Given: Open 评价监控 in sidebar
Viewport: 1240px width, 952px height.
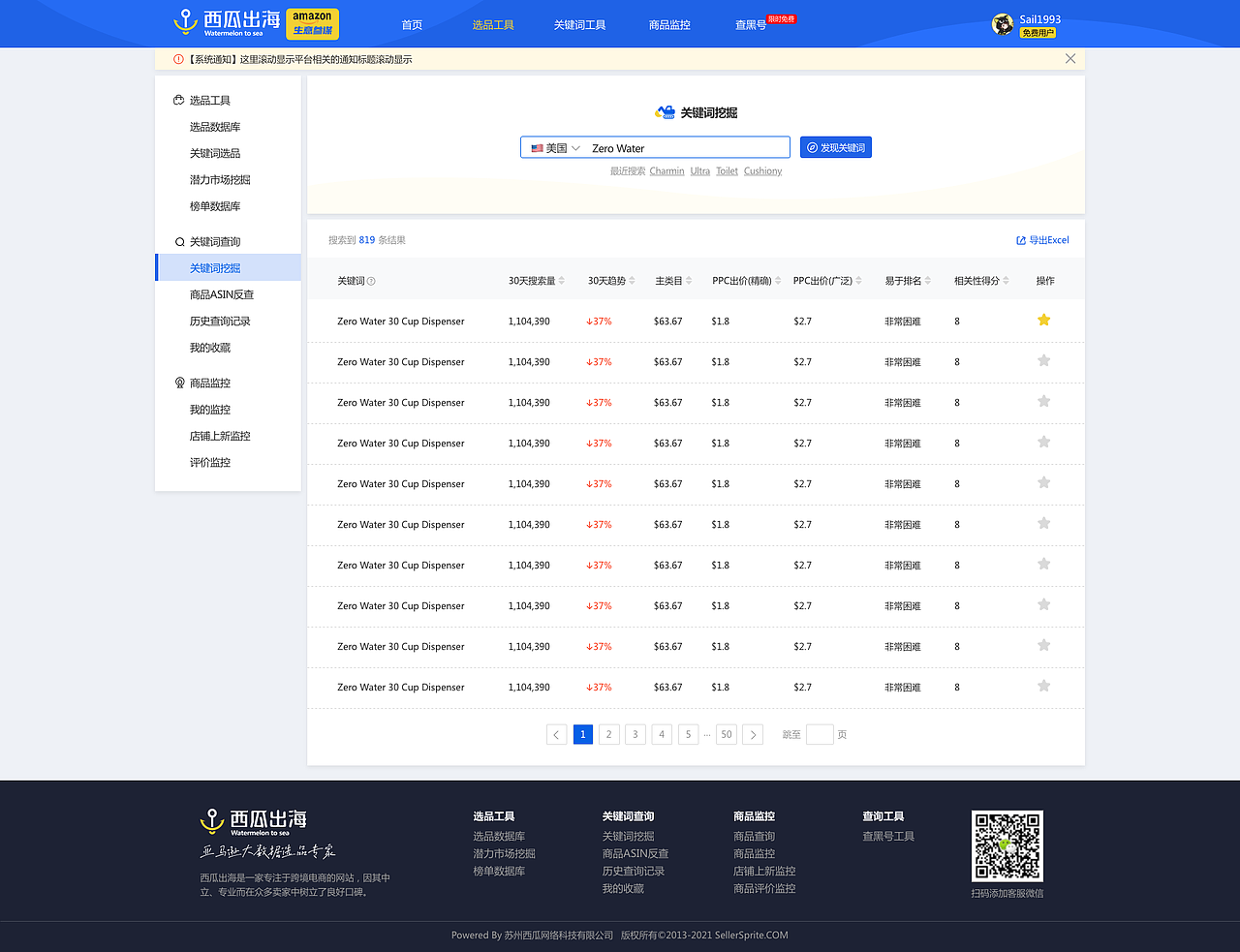Looking at the screenshot, I should pyautogui.click(x=210, y=463).
